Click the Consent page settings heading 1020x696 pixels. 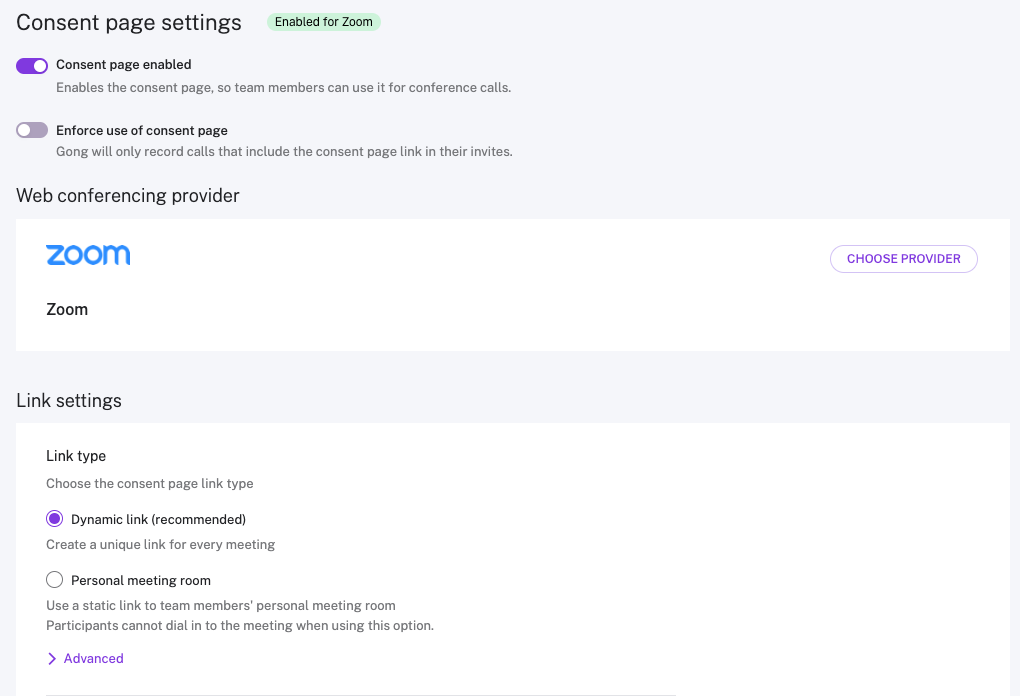point(129,22)
